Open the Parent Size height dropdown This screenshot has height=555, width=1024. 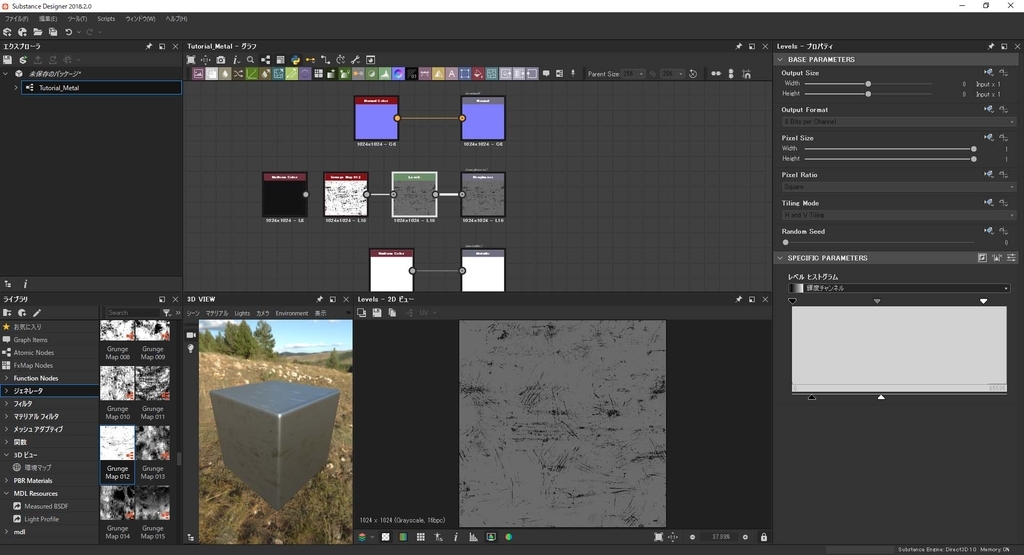[672, 74]
